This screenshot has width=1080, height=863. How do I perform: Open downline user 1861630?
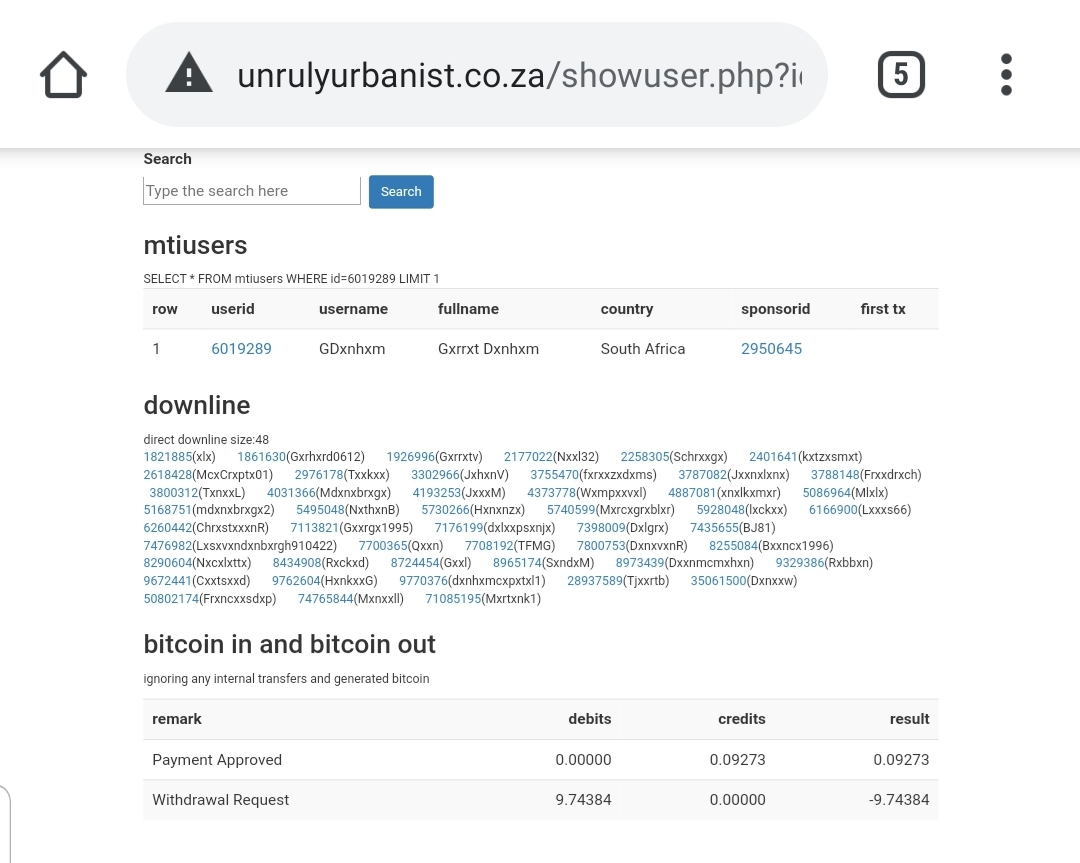[262, 457]
